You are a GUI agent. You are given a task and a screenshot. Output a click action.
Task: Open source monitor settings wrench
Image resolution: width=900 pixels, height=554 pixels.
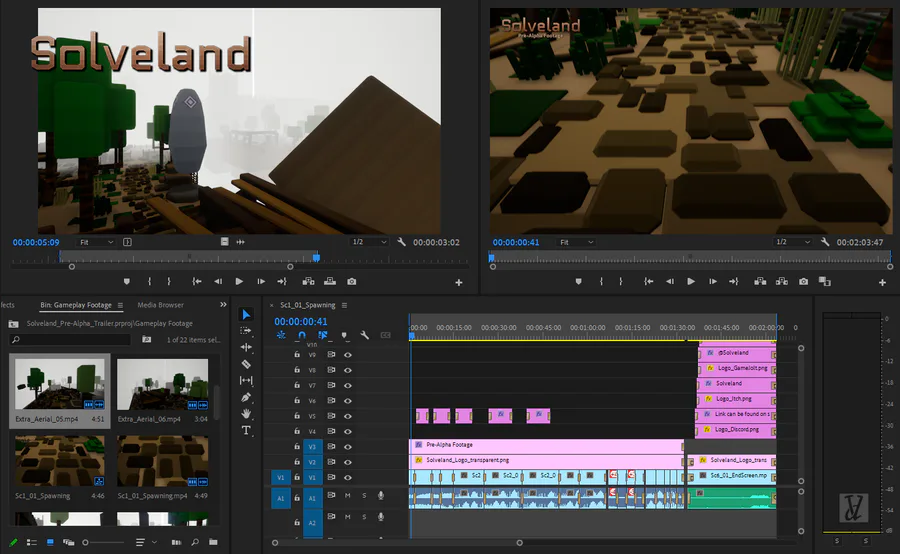(x=401, y=242)
